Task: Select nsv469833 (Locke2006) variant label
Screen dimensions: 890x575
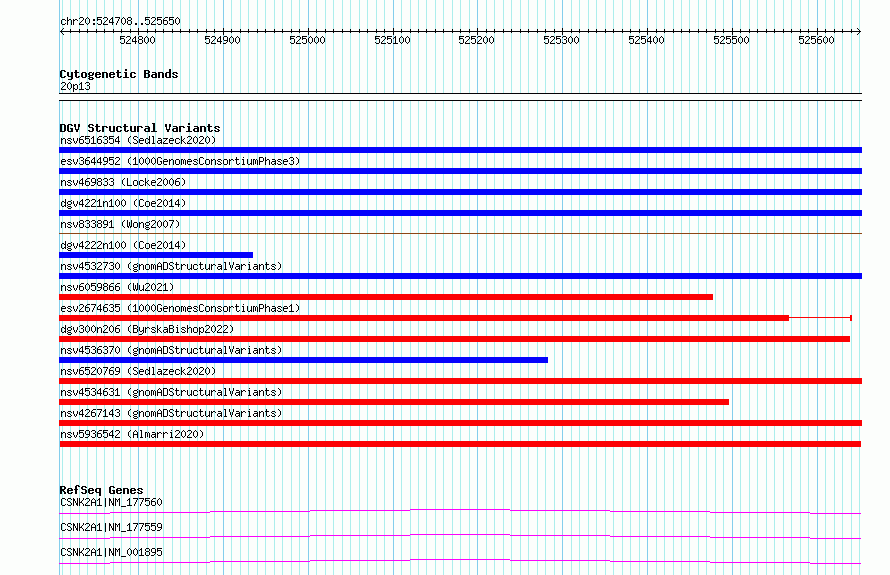Action: (123, 182)
